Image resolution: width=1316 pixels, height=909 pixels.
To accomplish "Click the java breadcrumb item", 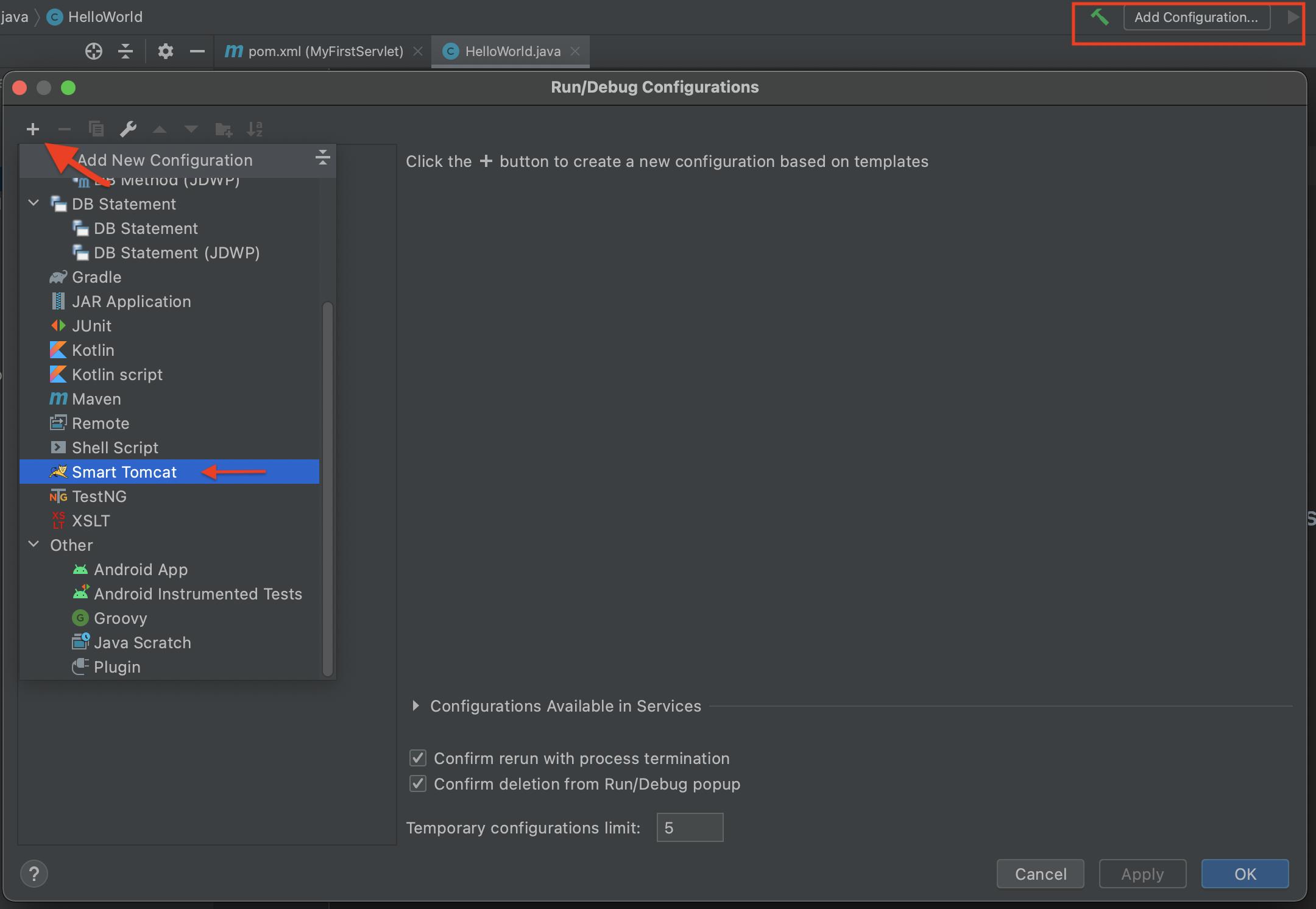I will coord(15,17).
